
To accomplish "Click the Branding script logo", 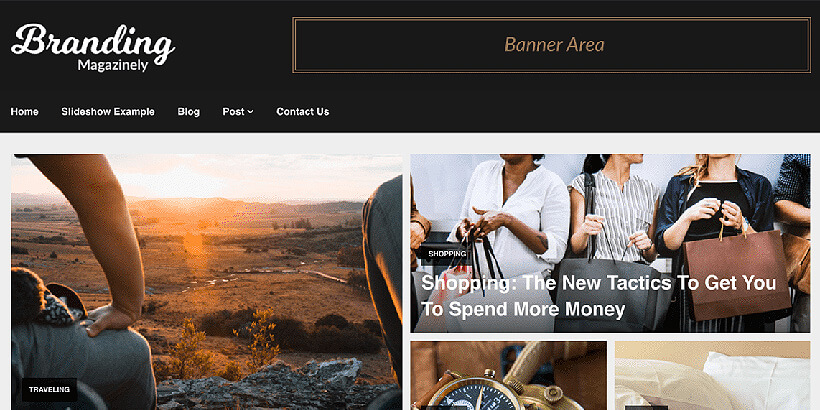I will [93, 42].
